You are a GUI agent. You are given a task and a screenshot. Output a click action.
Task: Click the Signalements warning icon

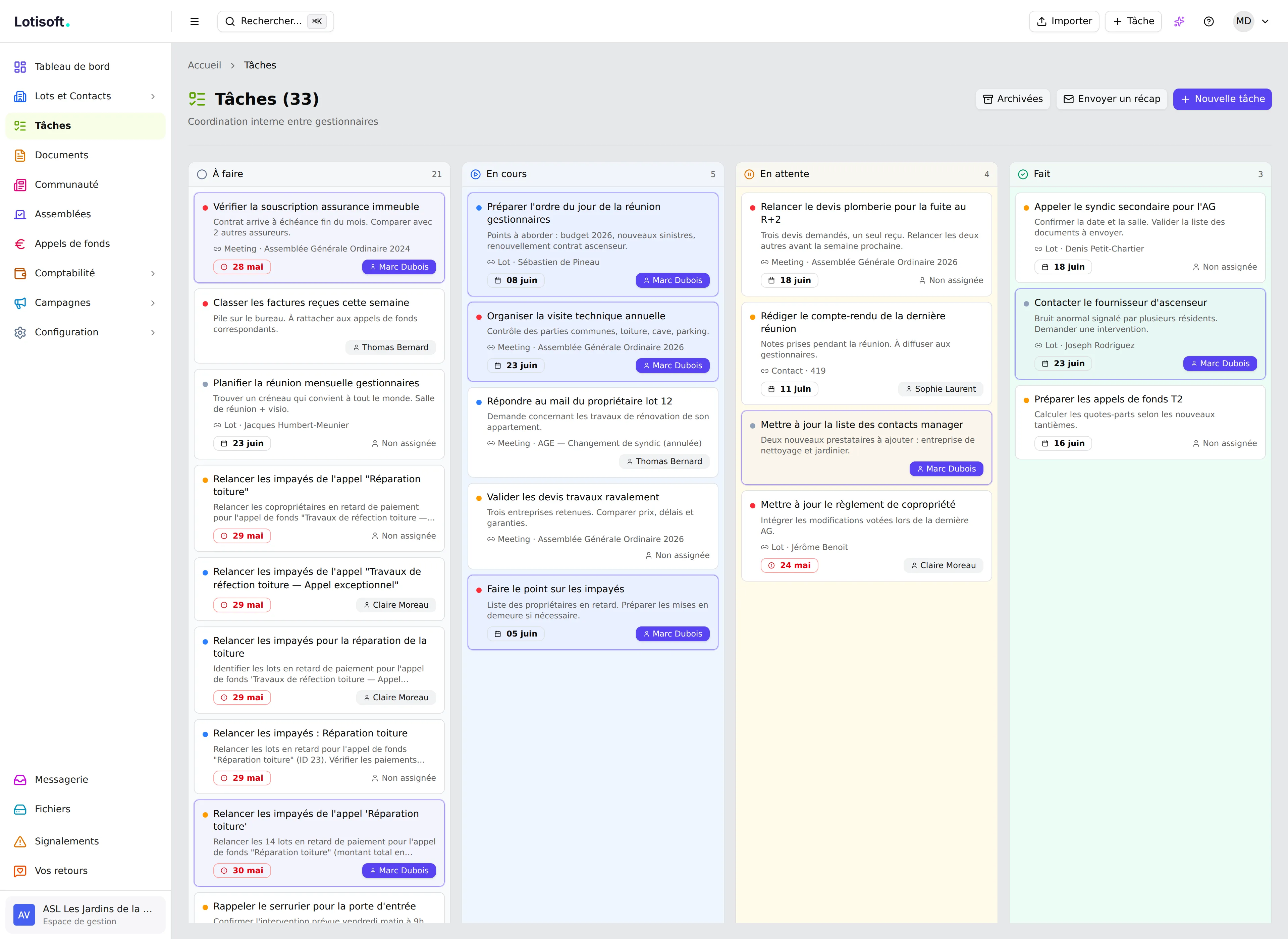pyautogui.click(x=20, y=841)
